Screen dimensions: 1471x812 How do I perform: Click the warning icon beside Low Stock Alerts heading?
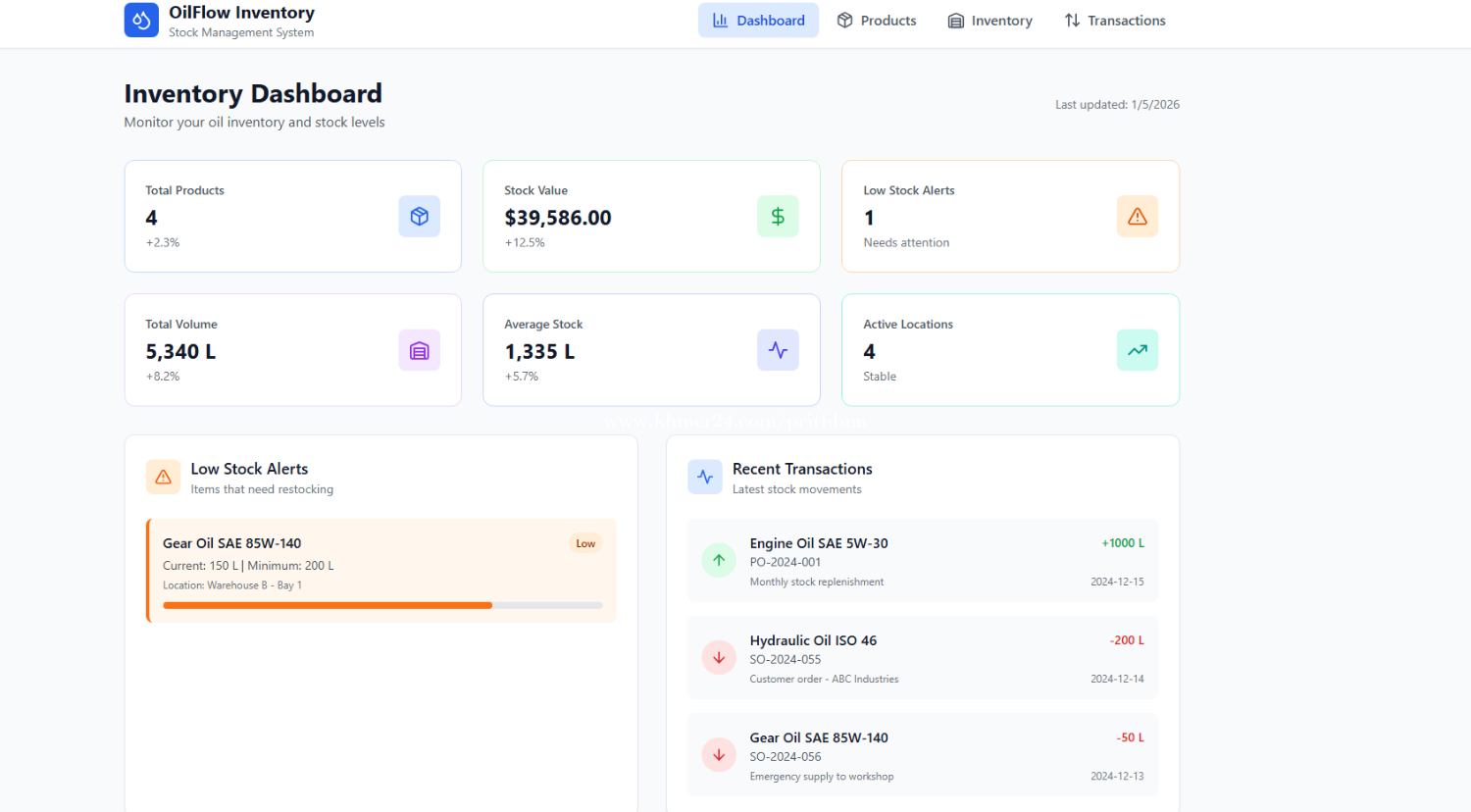[x=163, y=478]
